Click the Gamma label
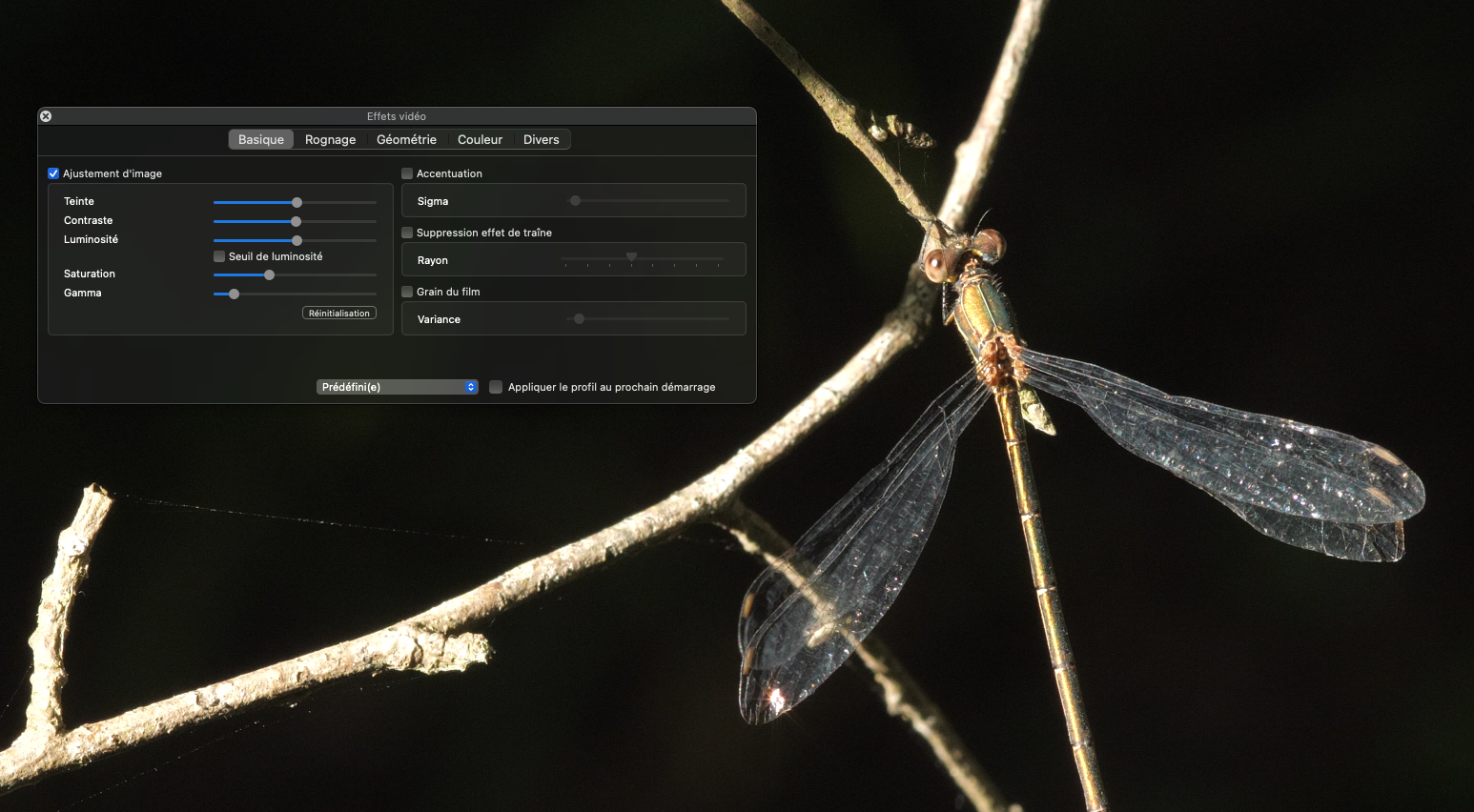The height and width of the screenshot is (812, 1474). click(82, 293)
